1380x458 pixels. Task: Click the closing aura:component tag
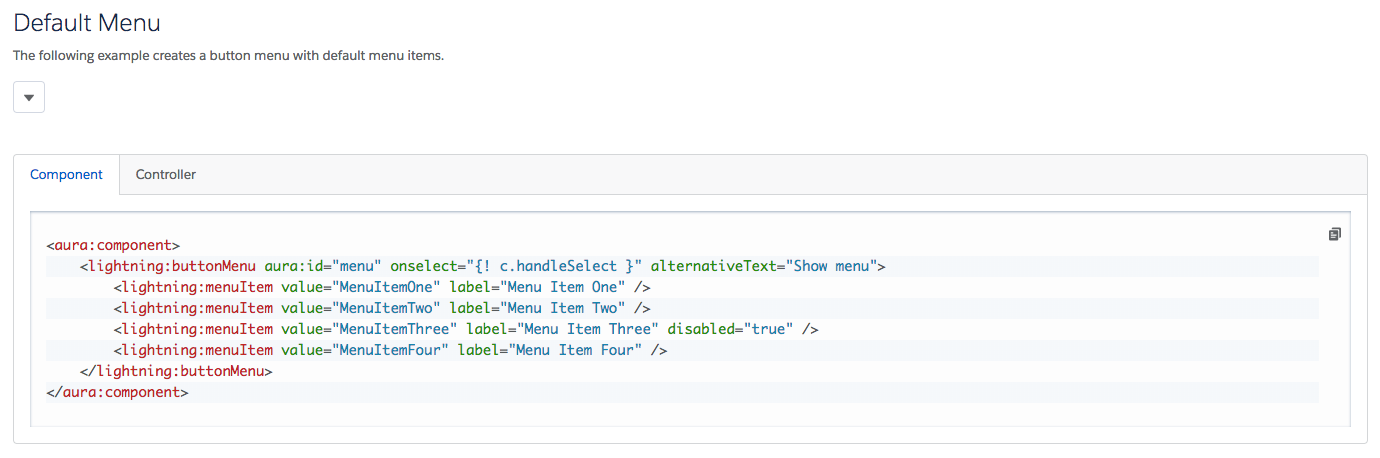(x=117, y=392)
